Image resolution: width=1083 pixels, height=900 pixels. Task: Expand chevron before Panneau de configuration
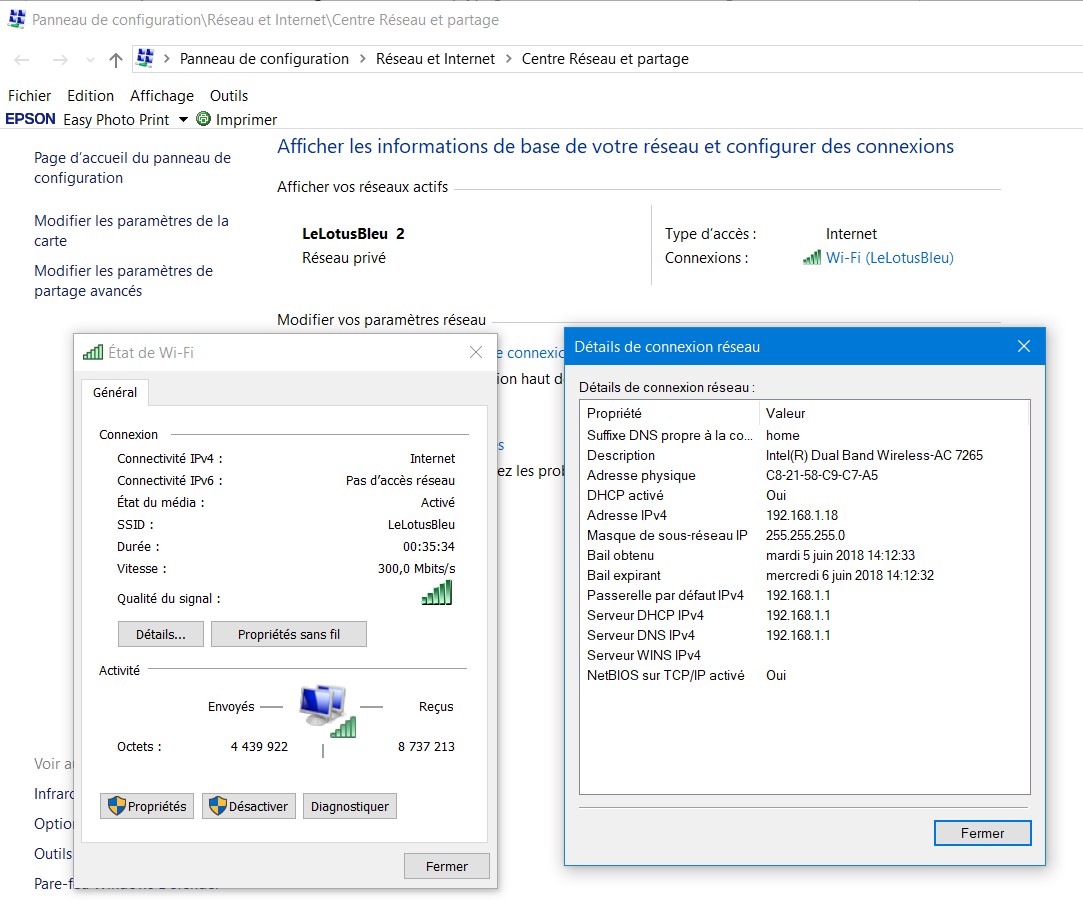click(166, 59)
